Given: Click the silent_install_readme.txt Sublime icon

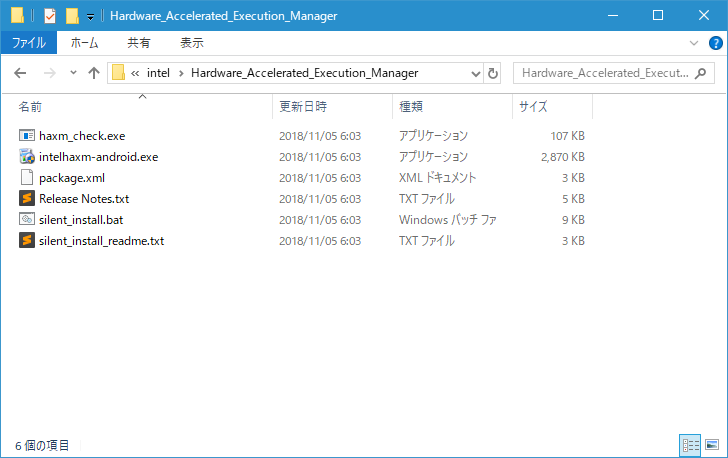Looking at the screenshot, I should coord(27,241).
